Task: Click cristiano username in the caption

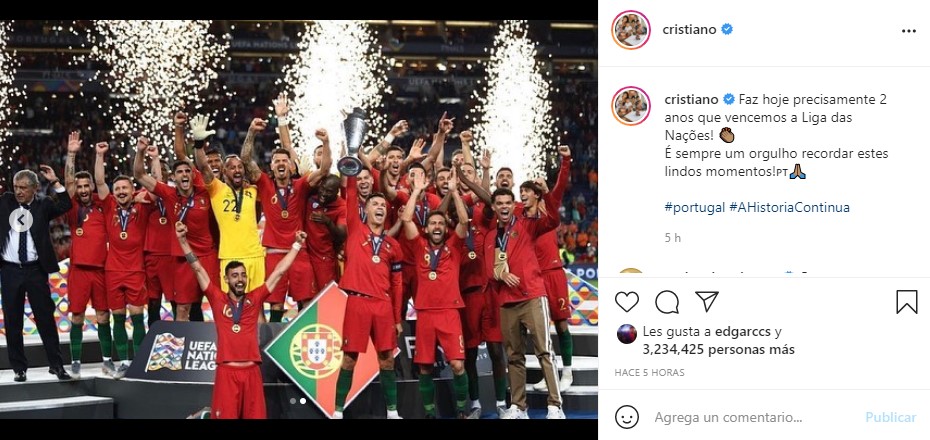Action: pyautogui.click(x=692, y=99)
